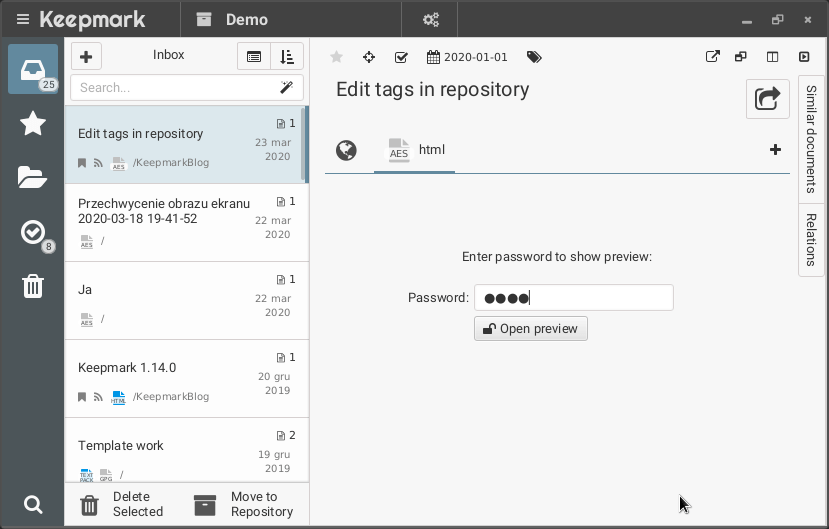829x529 pixels.
Task: Open the trash in the sidebar
Action: pyautogui.click(x=33, y=287)
